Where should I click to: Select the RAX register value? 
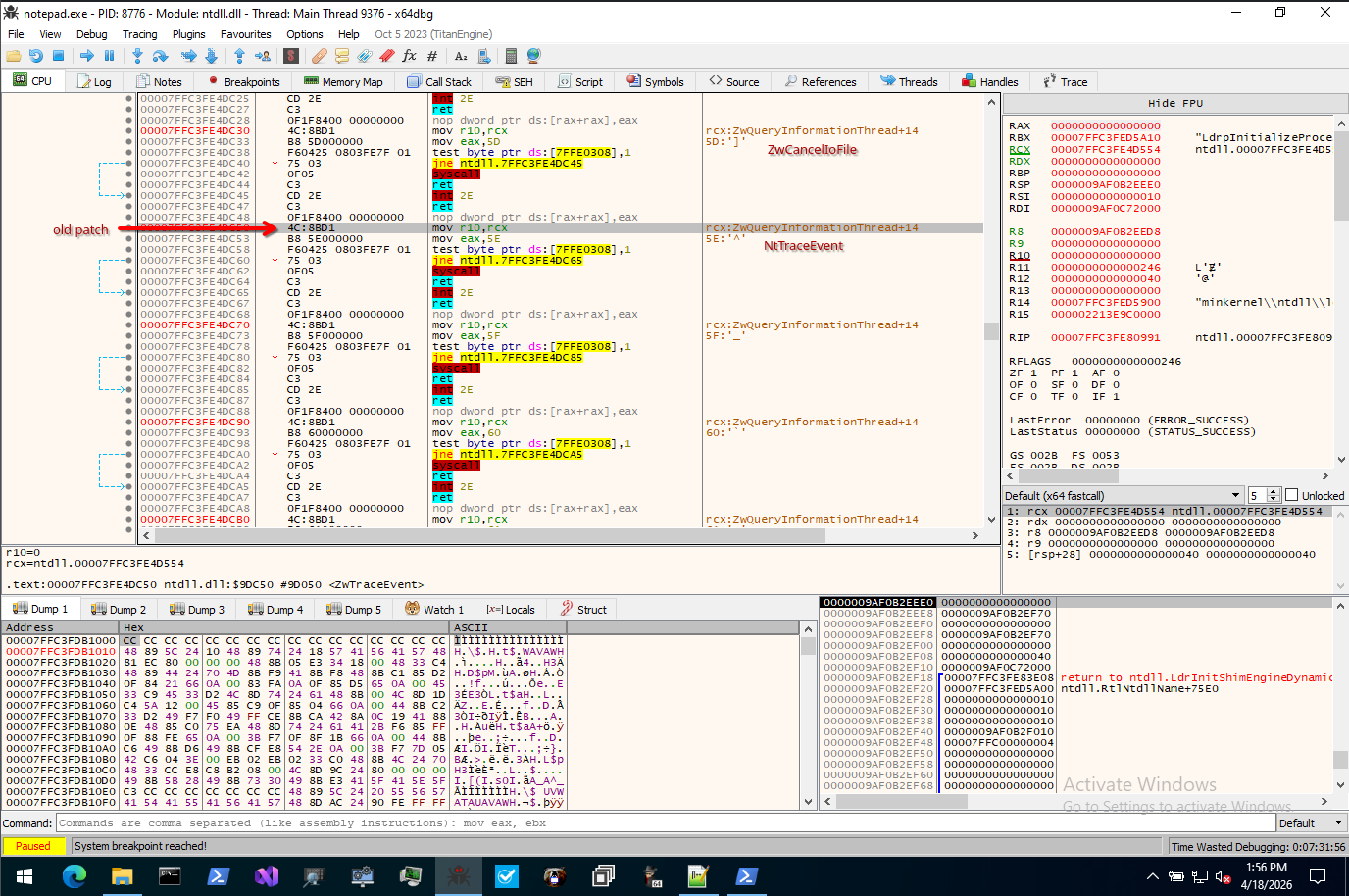[1105, 125]
